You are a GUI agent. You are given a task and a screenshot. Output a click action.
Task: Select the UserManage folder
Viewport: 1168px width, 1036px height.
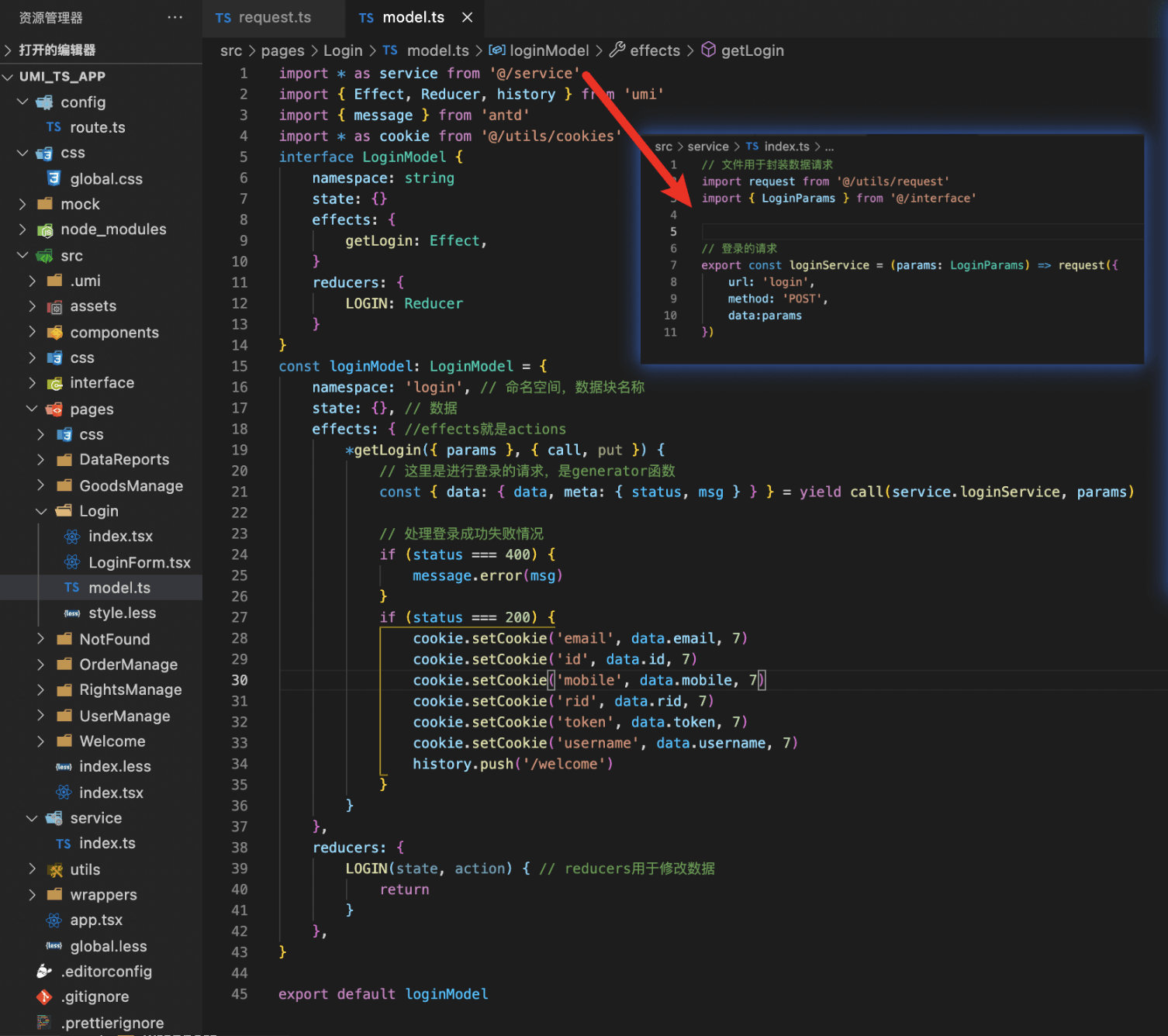click(x=125, y=717)
